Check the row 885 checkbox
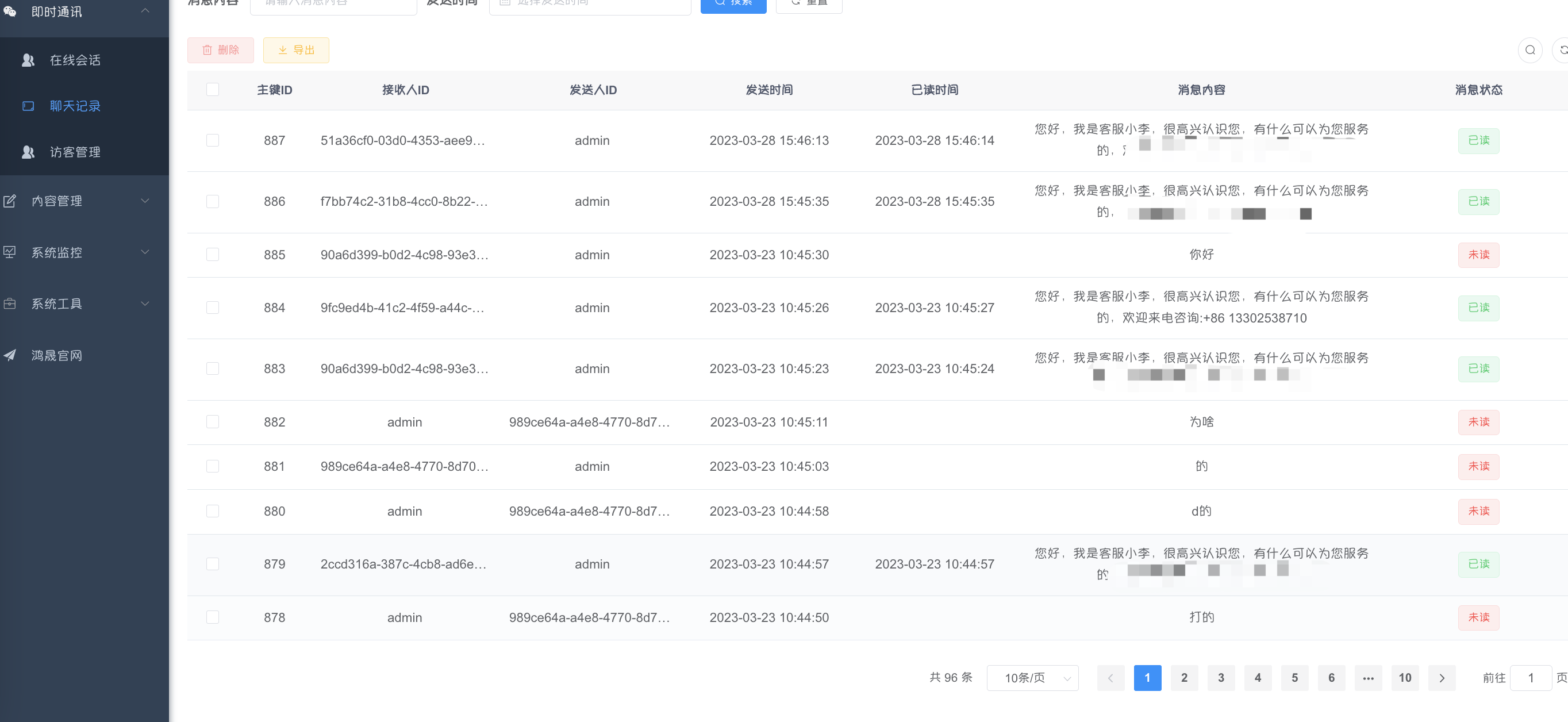The height and width of the screenshot is (722, 1568). 213,255
